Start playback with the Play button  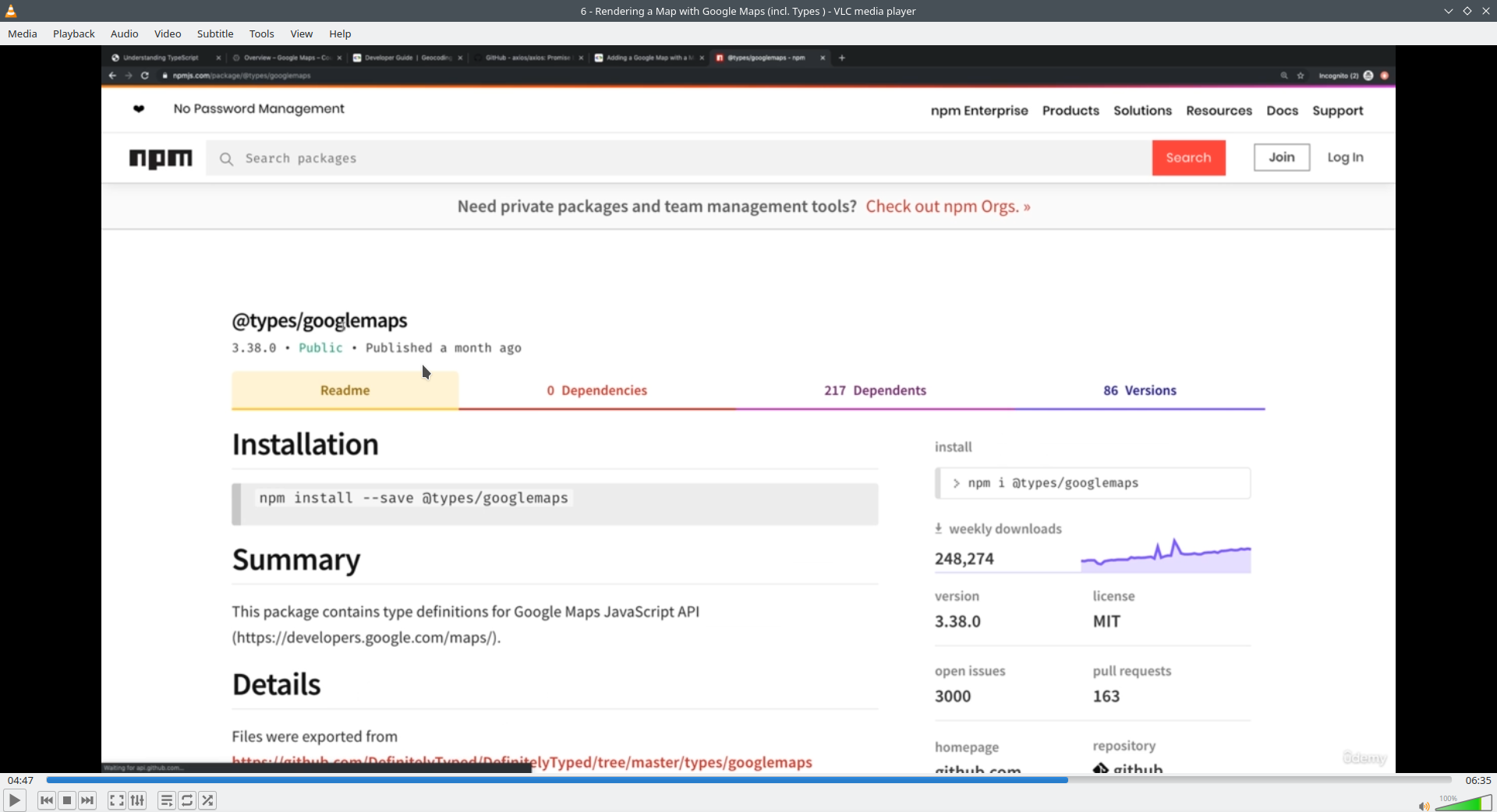[14, 800]
